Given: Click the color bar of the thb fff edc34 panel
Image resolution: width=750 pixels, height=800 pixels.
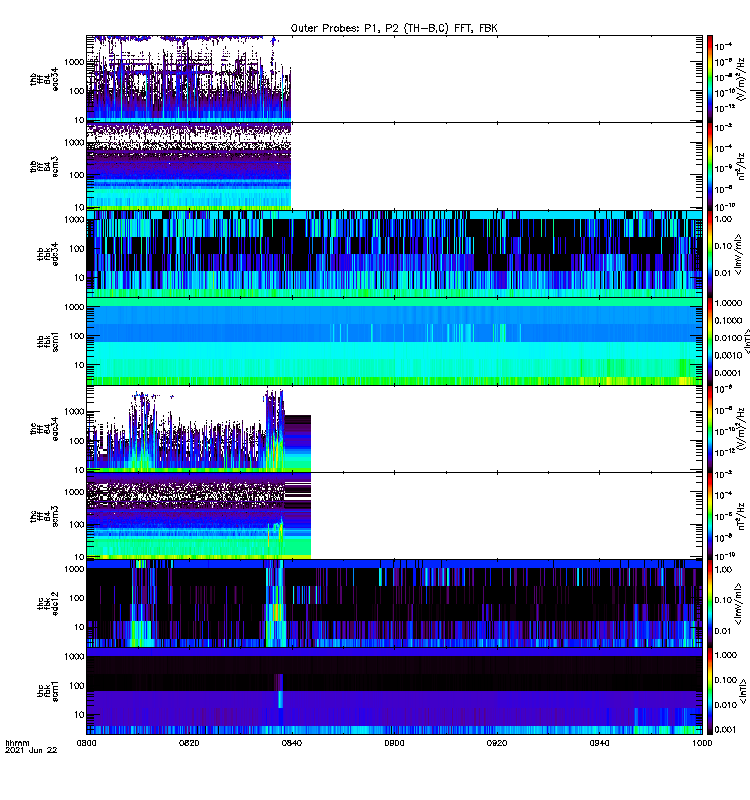Looking at the screenshot, I should pyautogui.click(x=709, y=79).
